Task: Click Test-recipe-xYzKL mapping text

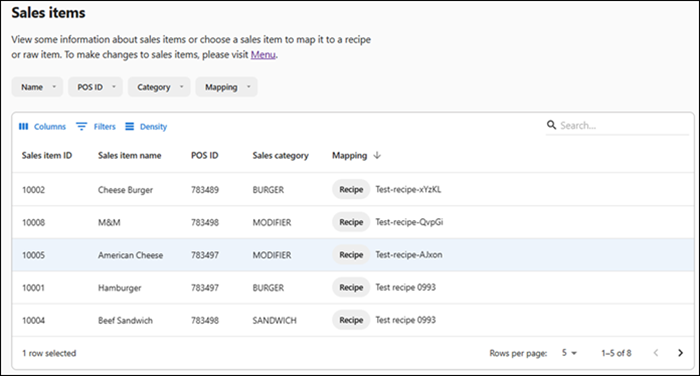Action: [408, 189]
